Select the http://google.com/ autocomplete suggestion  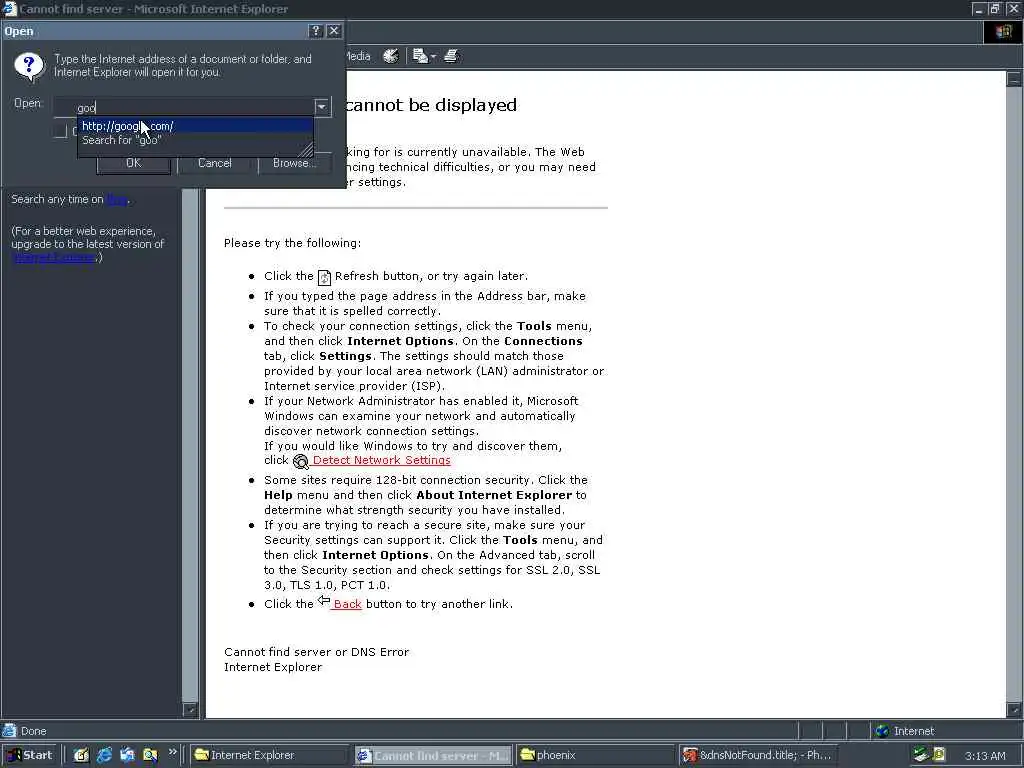[195, 126]
